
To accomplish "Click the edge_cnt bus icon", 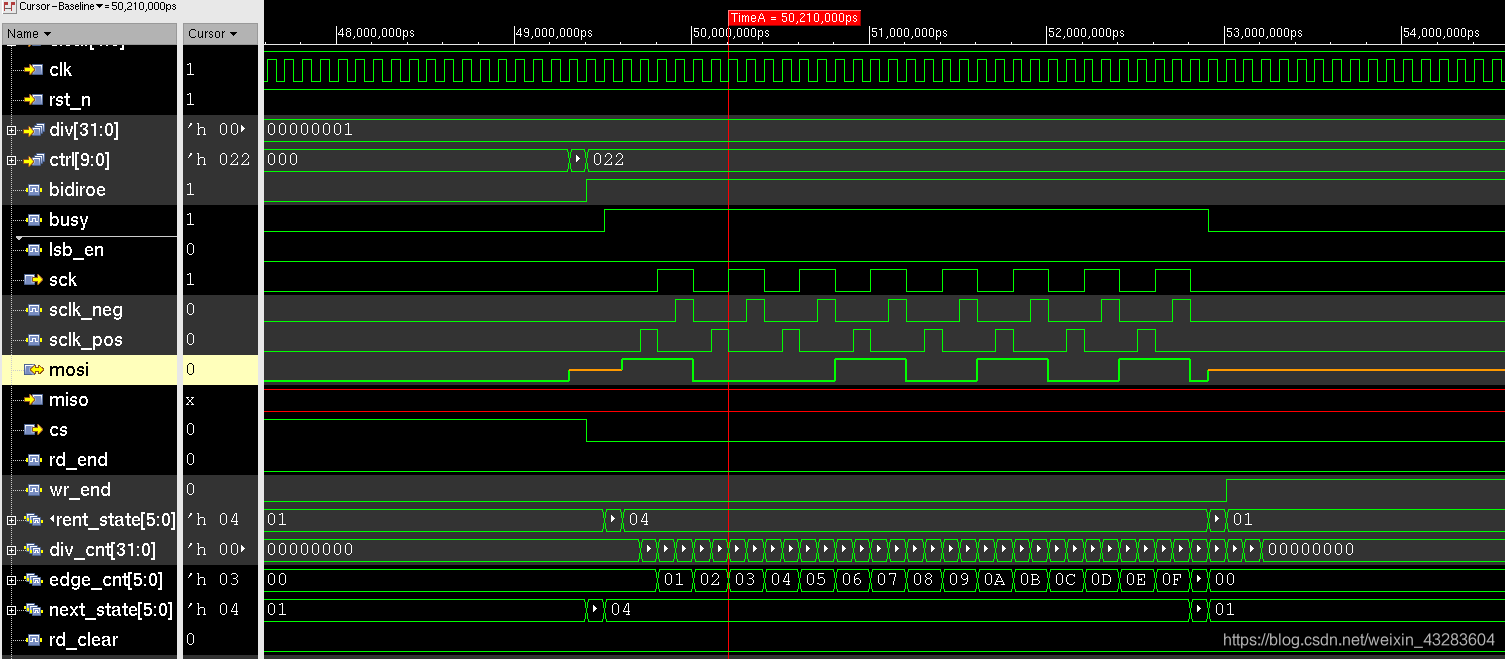I will click(x=34, y=580).
